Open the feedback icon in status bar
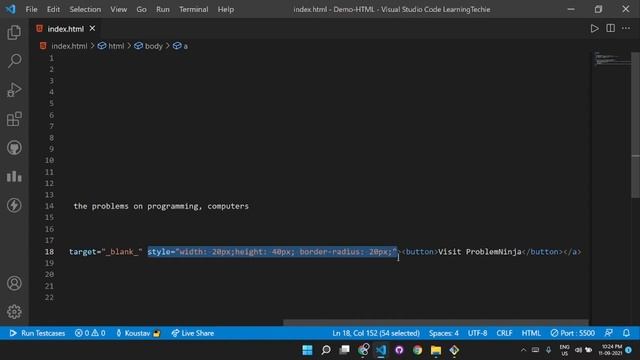The image size is (640, 360). 609,333
